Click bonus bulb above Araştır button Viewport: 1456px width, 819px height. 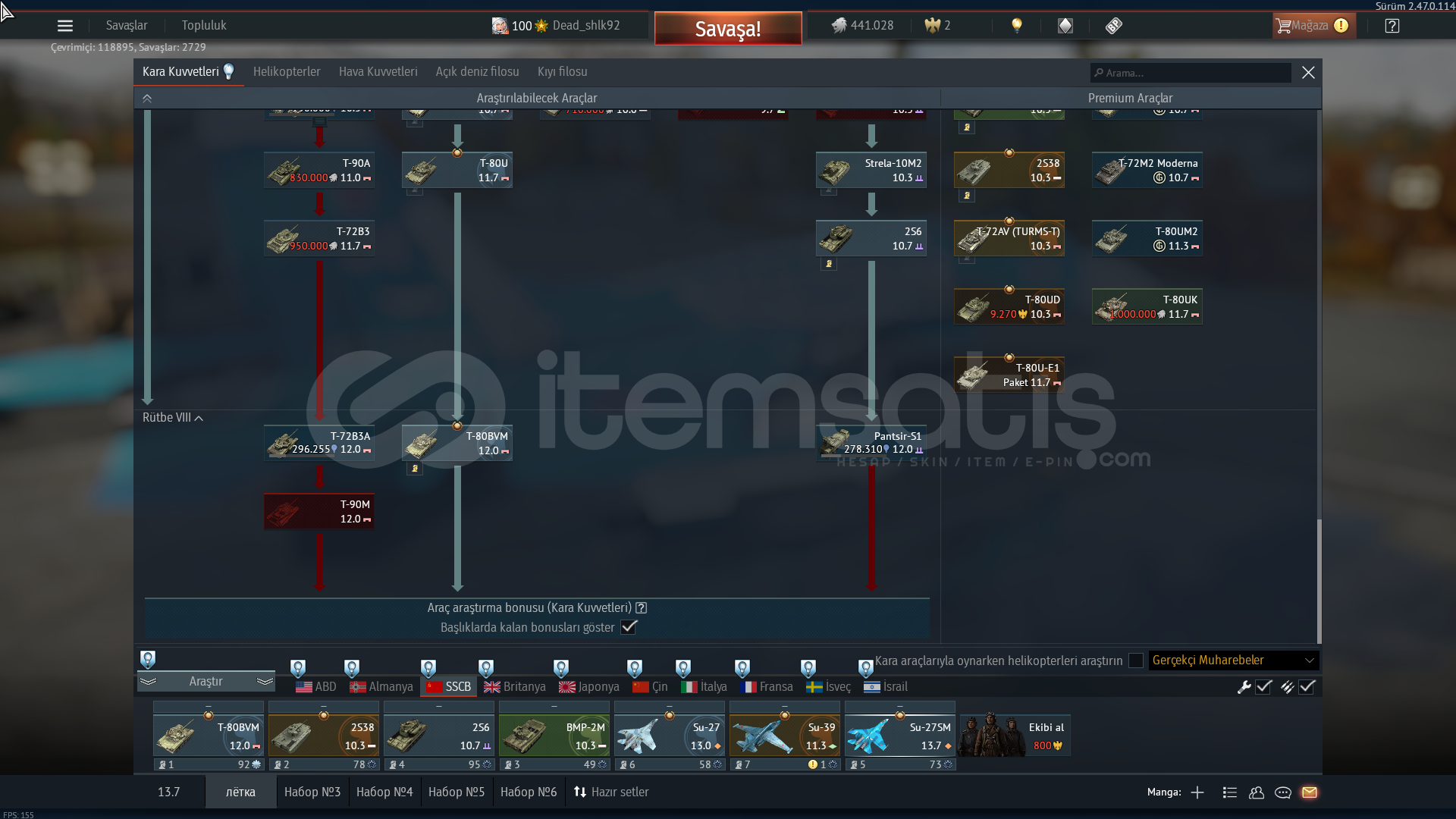148,659
